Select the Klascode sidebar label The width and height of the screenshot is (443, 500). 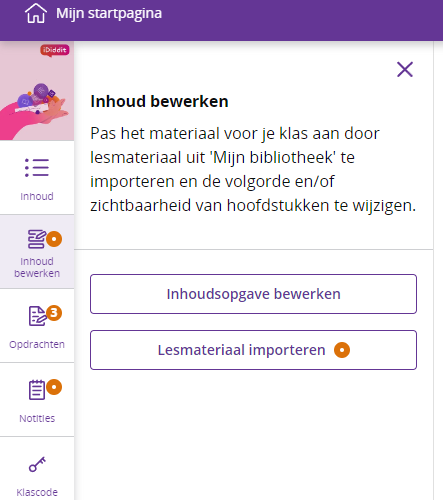pyautogui.click(x=37, y=492)
